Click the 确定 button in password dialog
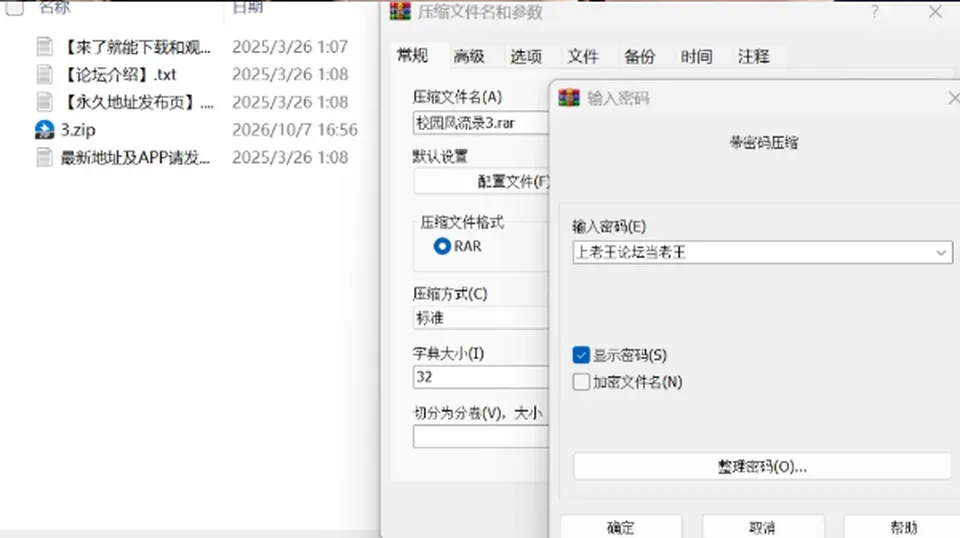 tap(621, 527)
